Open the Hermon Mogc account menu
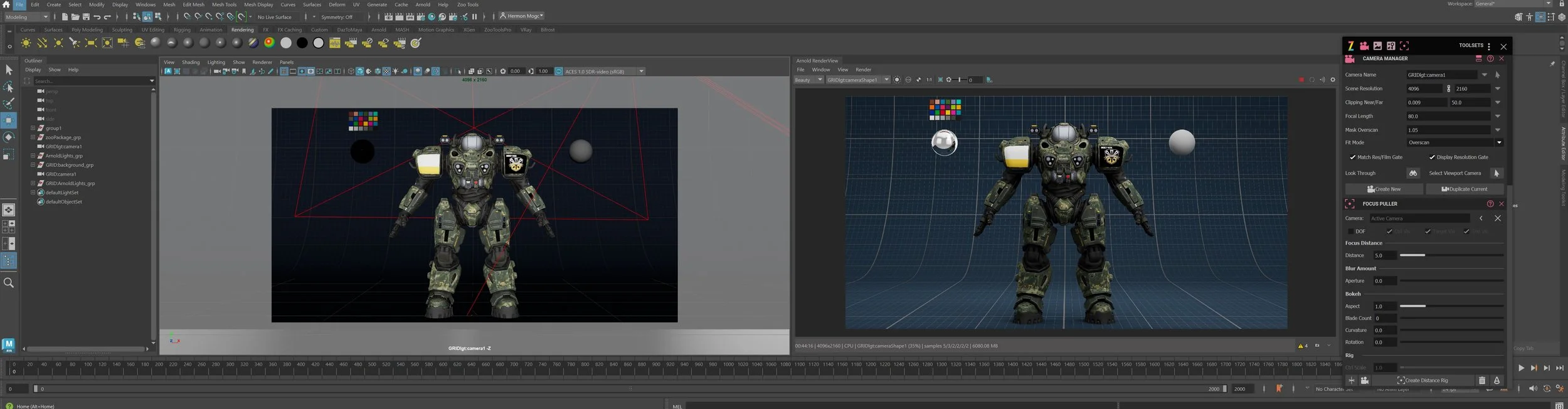Image resolution: width=1568 pixels, height=409 pixels. [x=522, y=16]
